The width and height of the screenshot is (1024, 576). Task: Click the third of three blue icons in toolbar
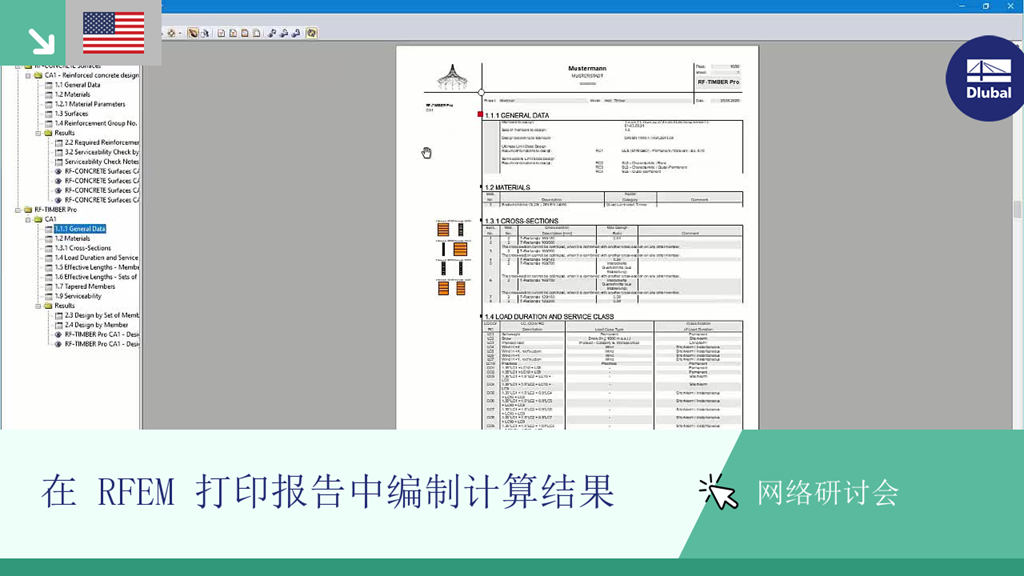tap(296, 33)
